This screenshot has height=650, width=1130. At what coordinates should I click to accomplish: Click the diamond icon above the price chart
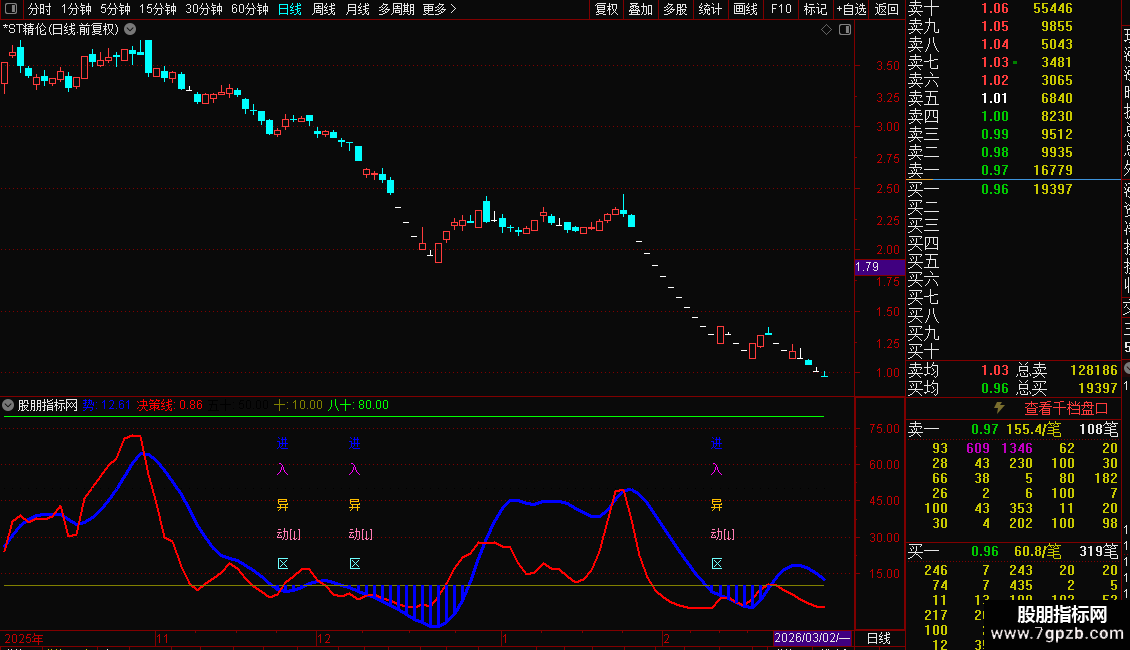pos(827,30)
